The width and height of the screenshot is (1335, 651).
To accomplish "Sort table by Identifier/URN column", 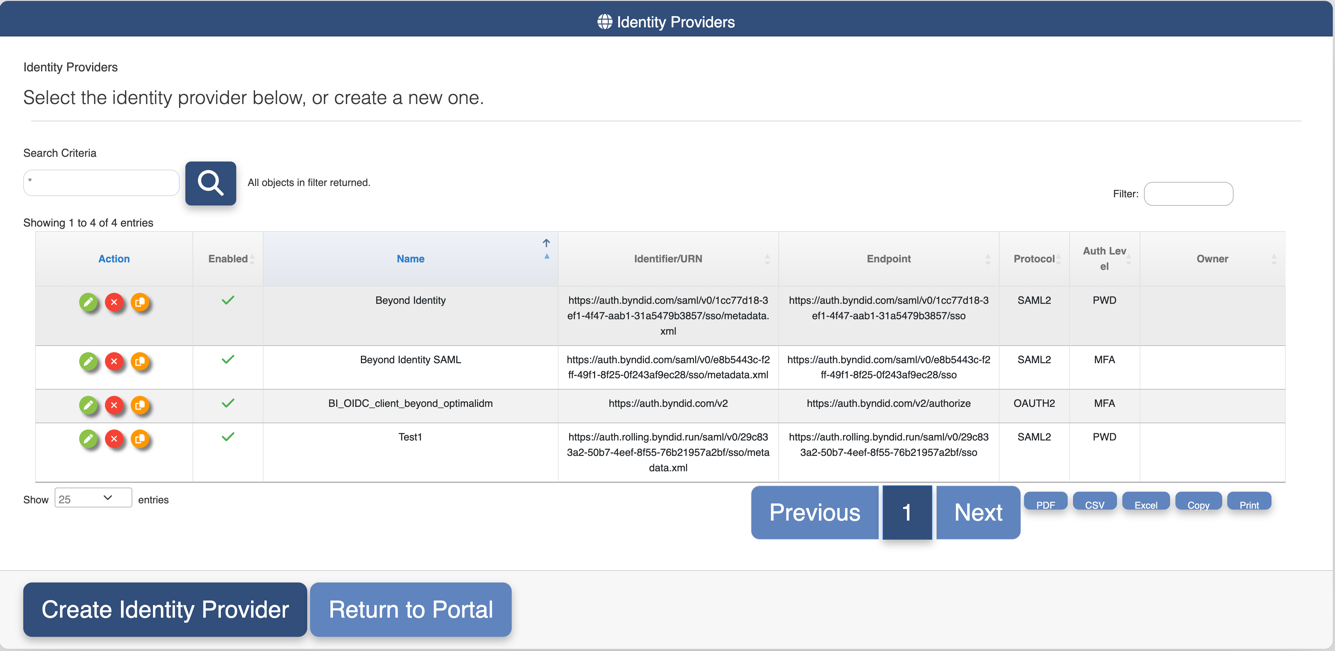I will (x=668, y=259).
